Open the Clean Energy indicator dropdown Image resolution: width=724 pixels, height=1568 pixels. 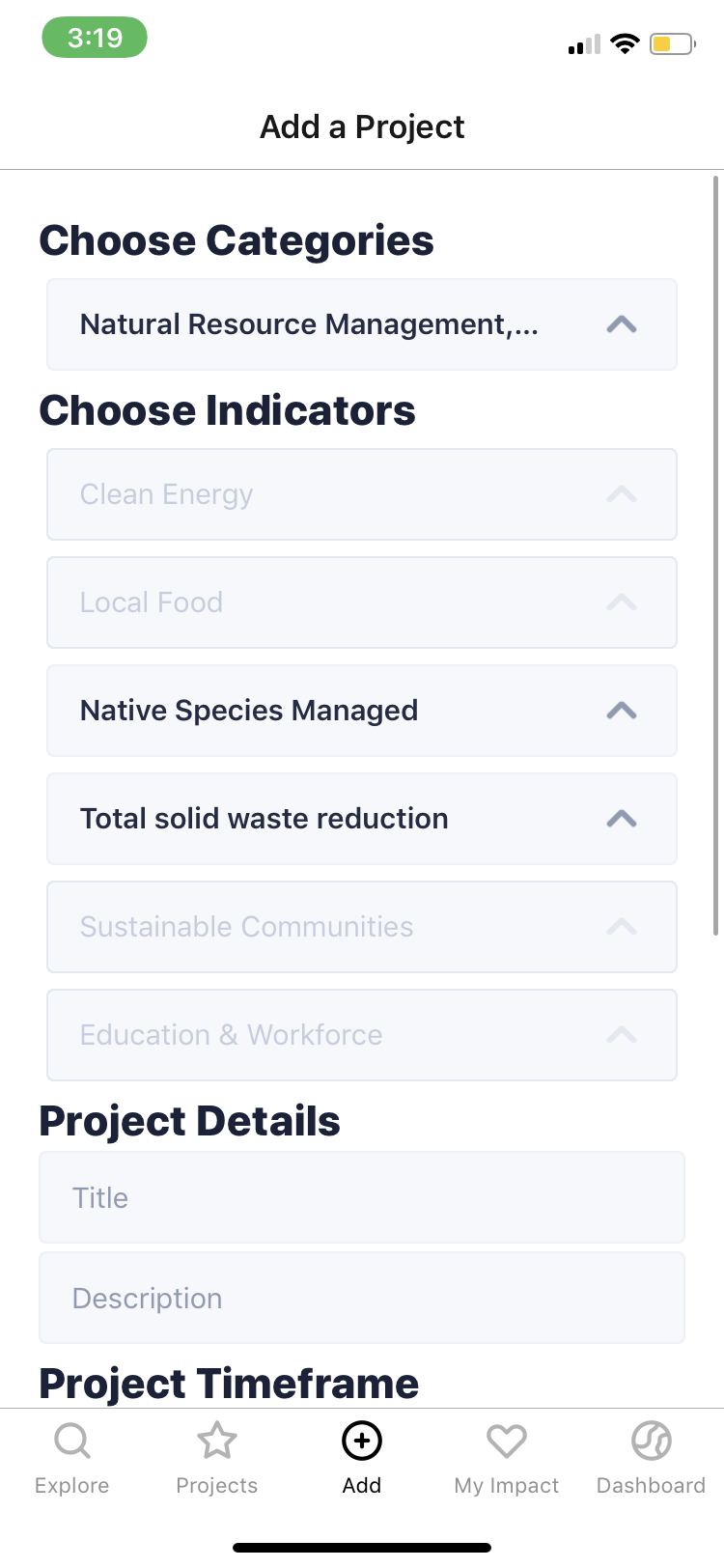(x=361, y=494)
